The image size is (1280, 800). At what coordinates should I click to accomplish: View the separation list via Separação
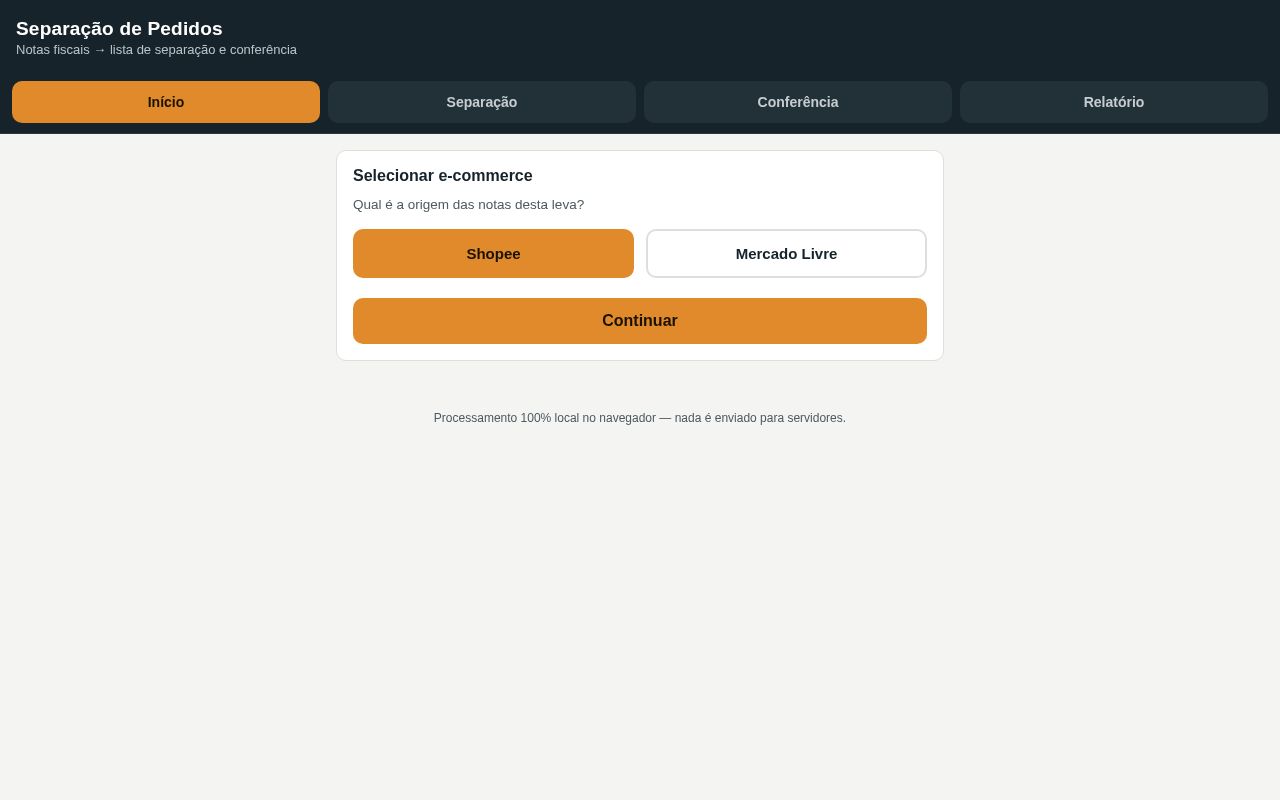tap(482, 102)
